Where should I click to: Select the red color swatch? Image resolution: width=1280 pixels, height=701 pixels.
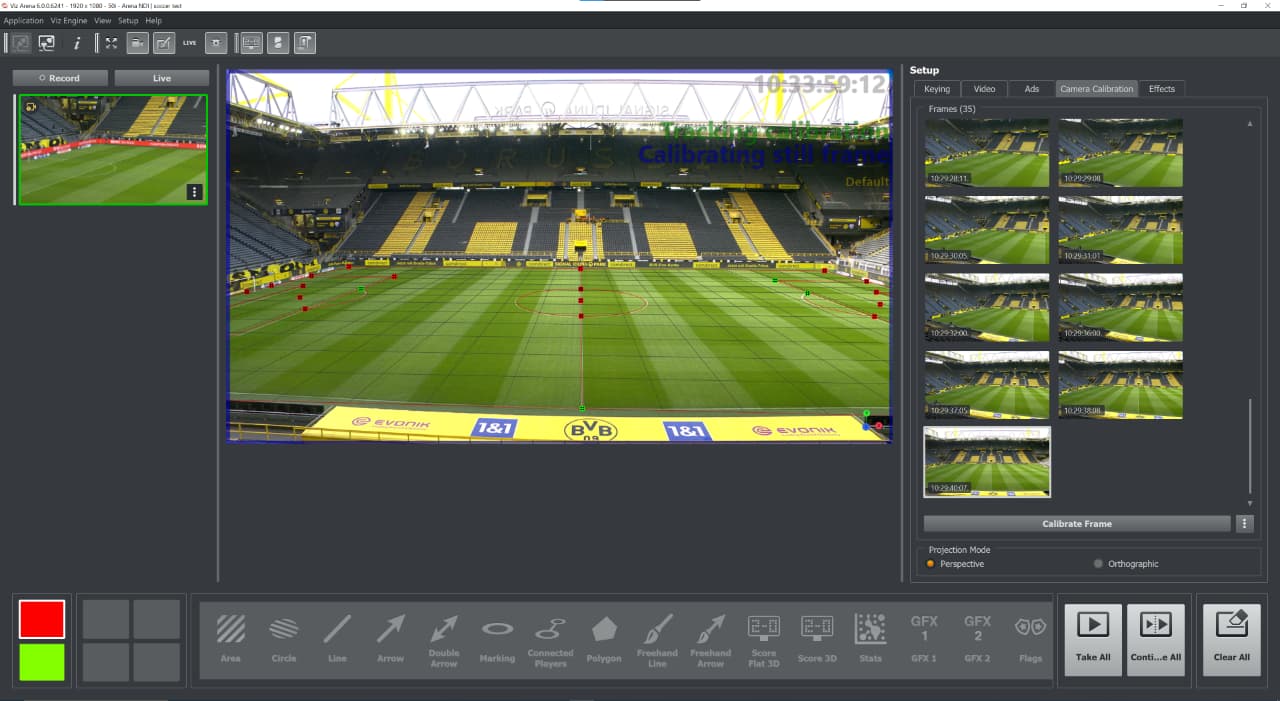(41, 618)
